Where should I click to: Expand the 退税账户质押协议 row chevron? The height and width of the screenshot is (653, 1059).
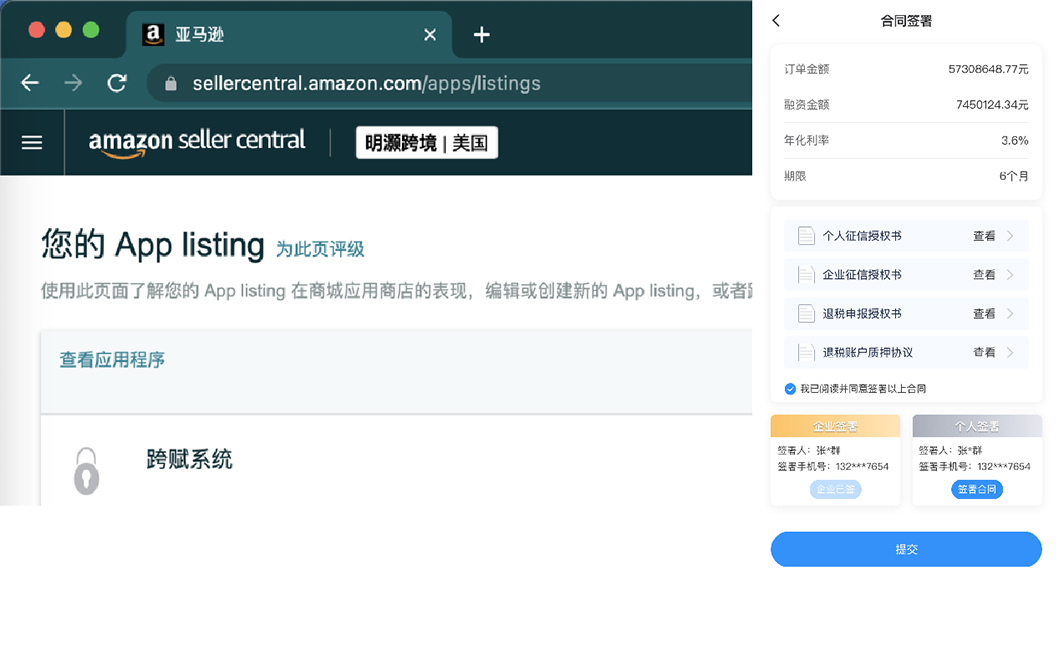(x=1010, y=352)
